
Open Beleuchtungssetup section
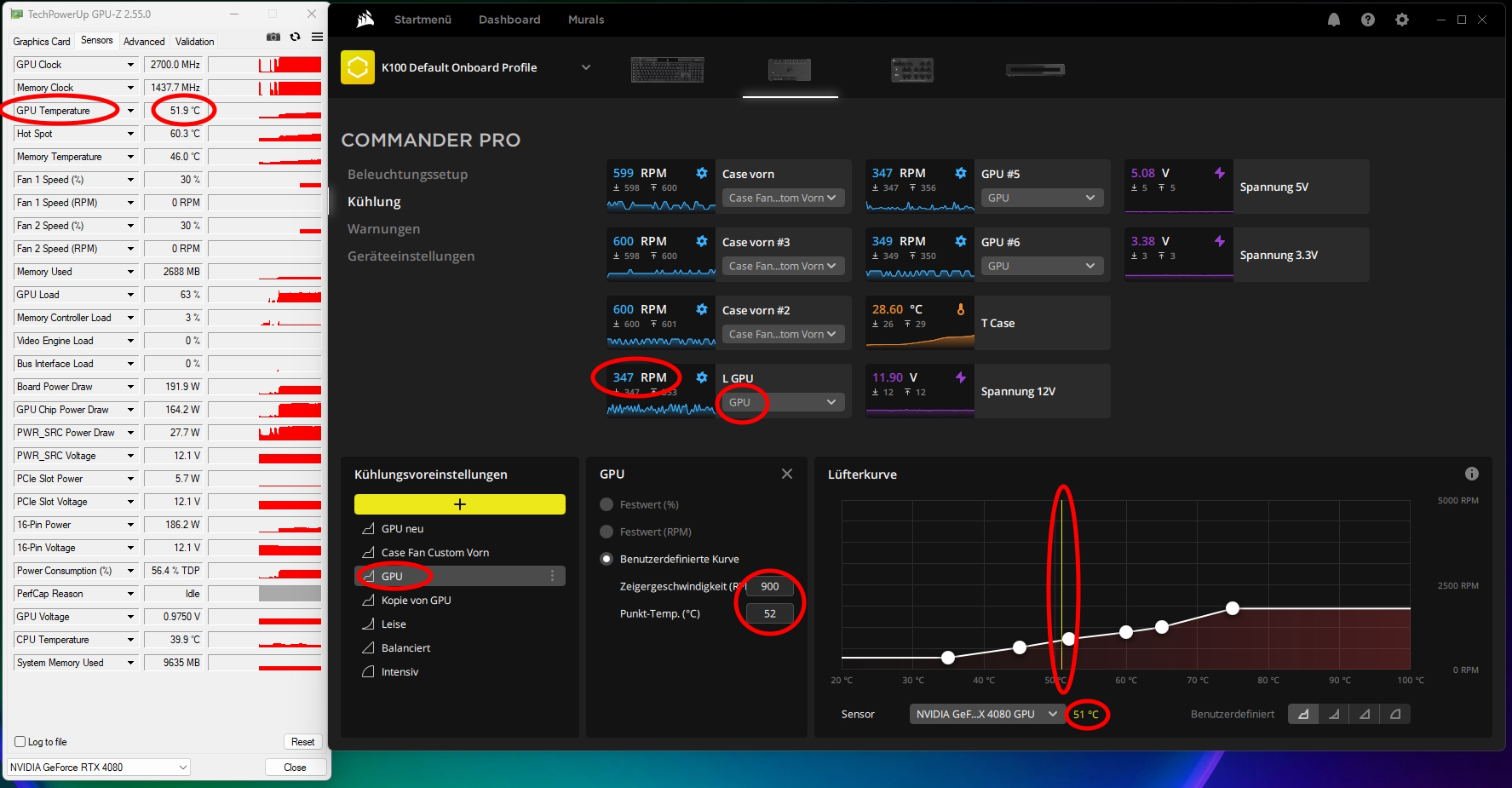point(407,175)
